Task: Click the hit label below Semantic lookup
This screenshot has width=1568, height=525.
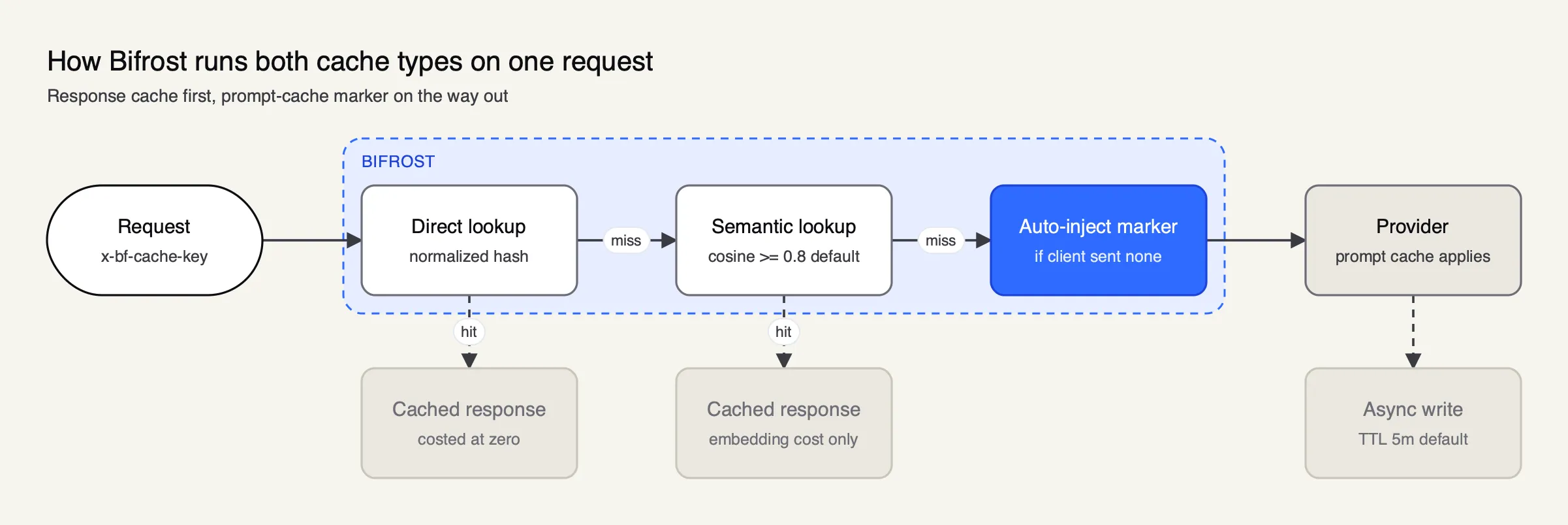Action: click(x=783, y=332)
